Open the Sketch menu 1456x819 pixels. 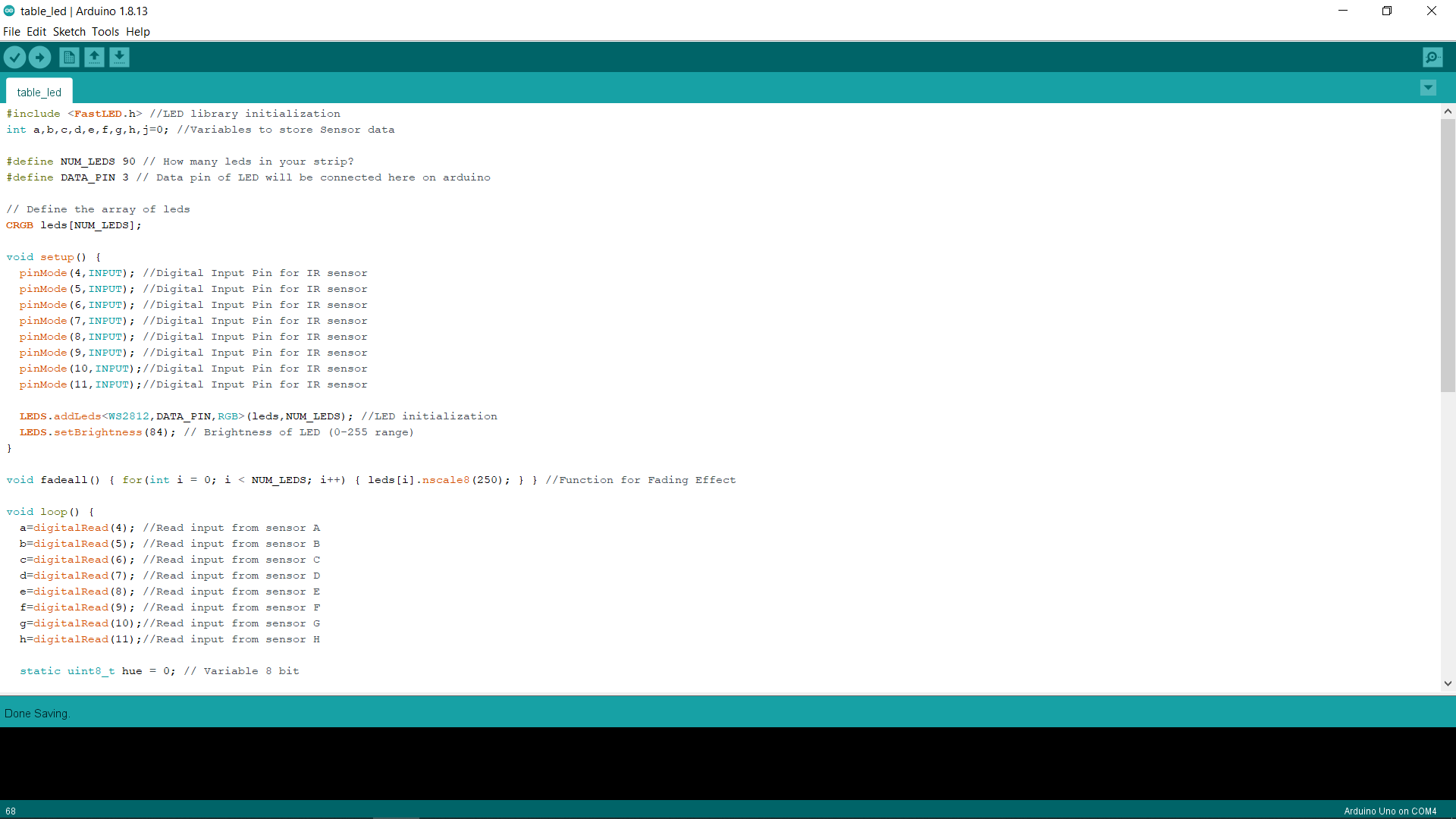point(68,32)
